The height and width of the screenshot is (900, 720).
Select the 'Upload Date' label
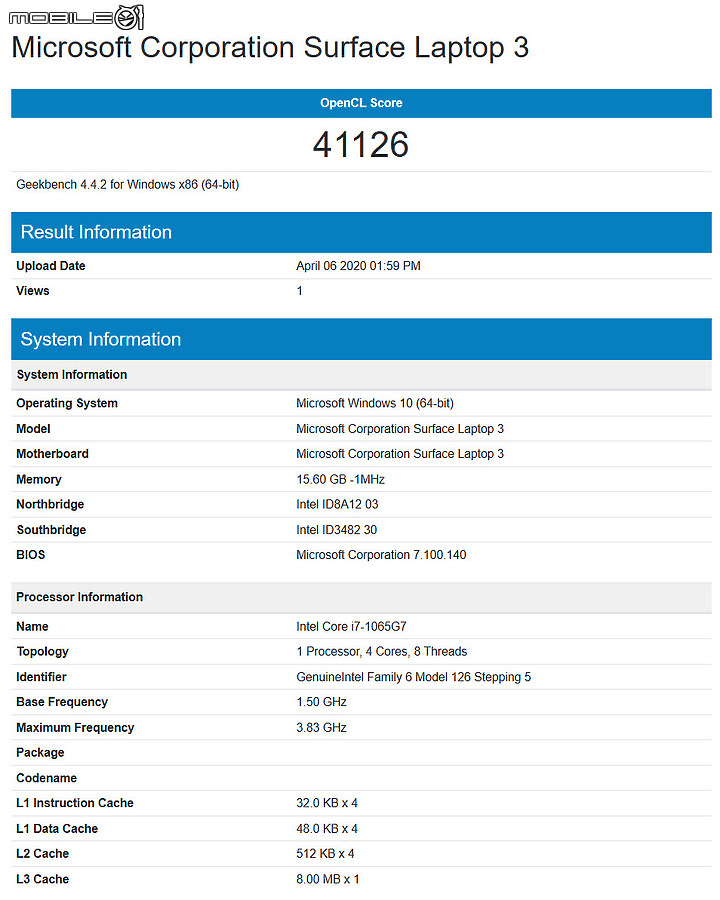point(51,266)
